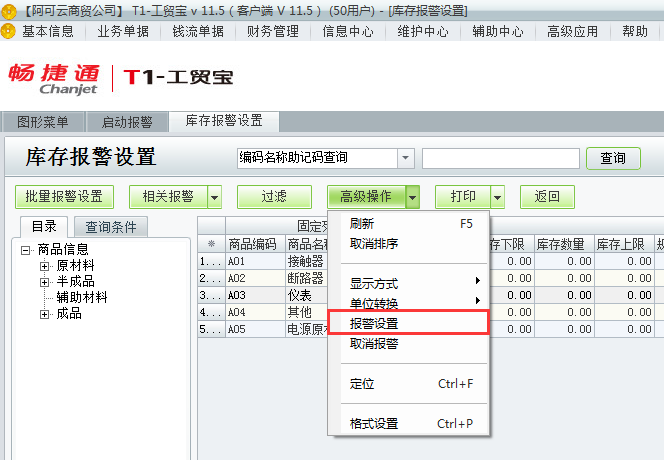664x460 pixels.
Task: Select cell A01 in the table
Action: (x=255, y=261)
